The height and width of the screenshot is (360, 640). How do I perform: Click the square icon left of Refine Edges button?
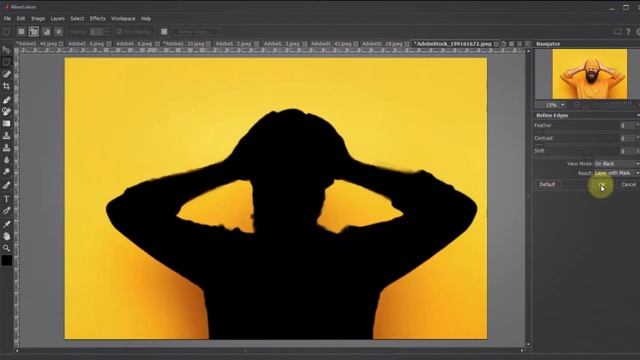(164, 32)
